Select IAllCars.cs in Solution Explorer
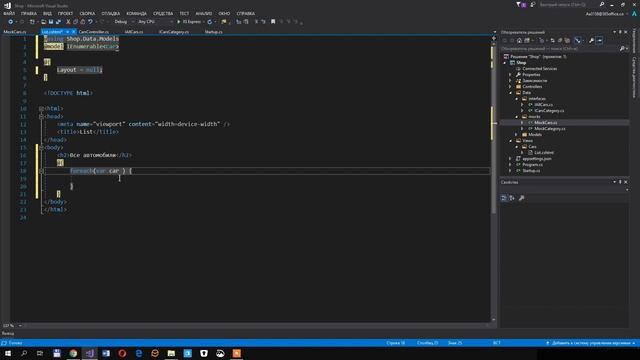The height and width of the screenshot is (360, 640). pos(543,104)
